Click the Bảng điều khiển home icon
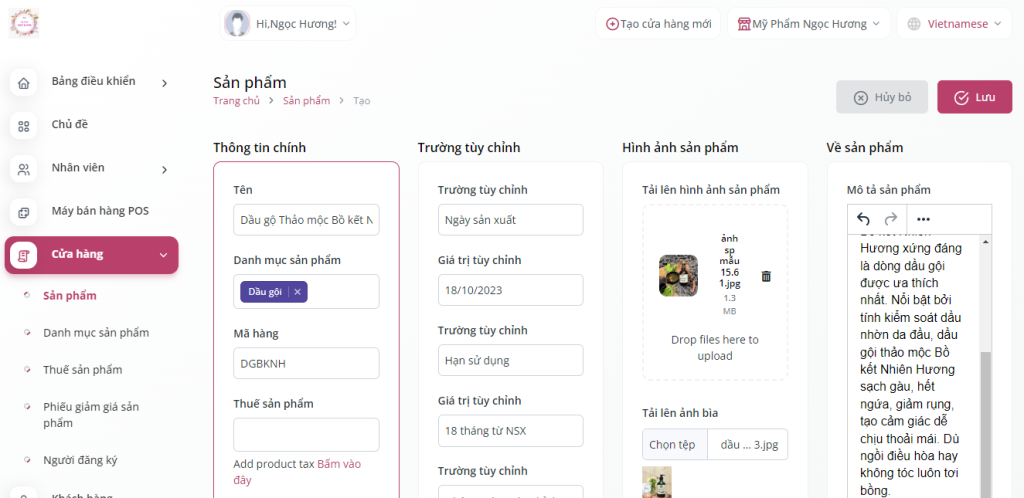Screen dimensions: 1024x498 [x=24, y=83]
